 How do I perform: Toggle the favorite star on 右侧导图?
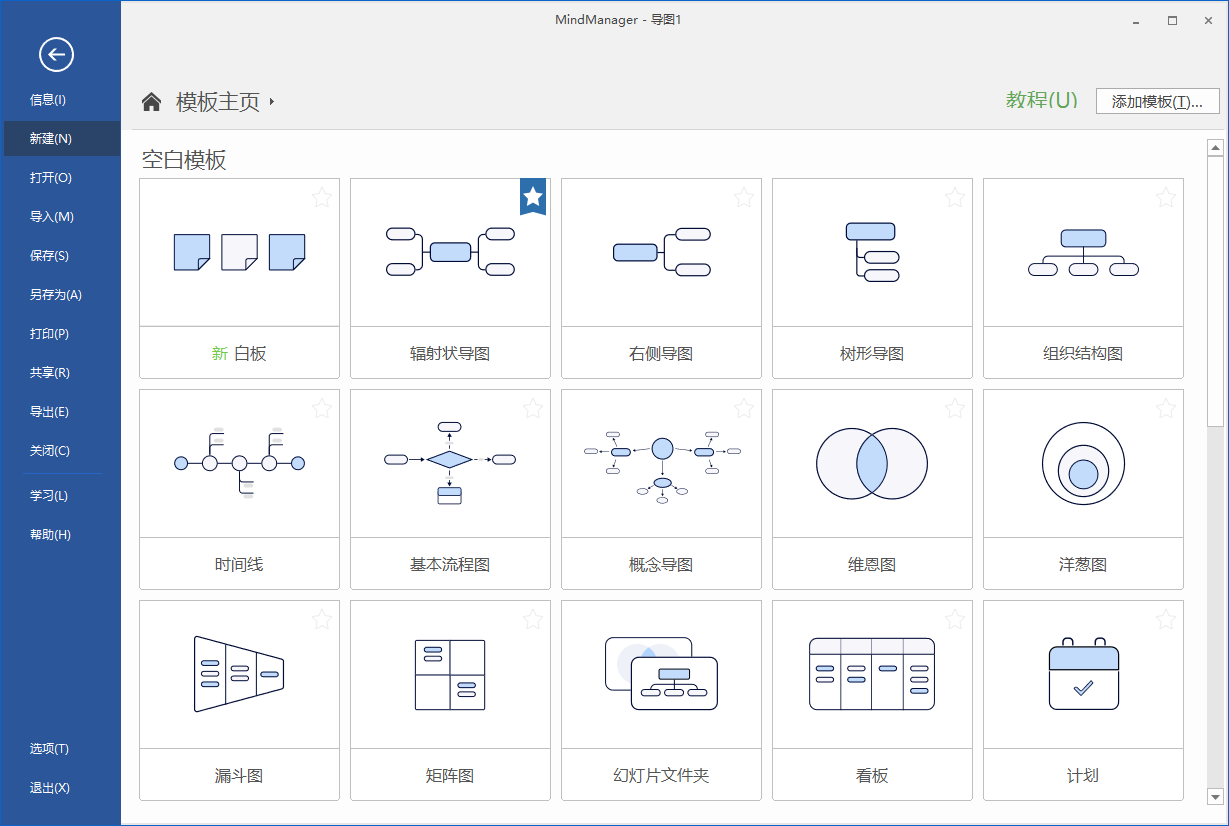pos(744,197)
